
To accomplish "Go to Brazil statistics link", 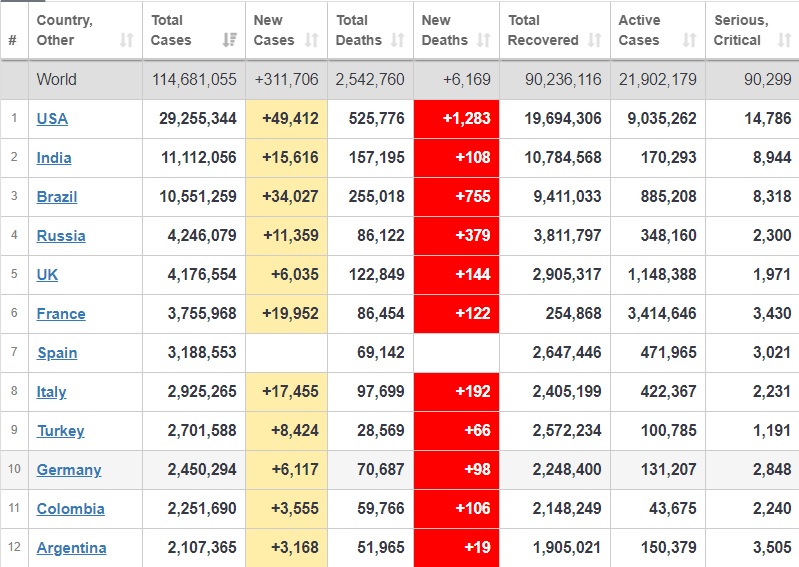I will pyautogui.click(x=56, y=197).
